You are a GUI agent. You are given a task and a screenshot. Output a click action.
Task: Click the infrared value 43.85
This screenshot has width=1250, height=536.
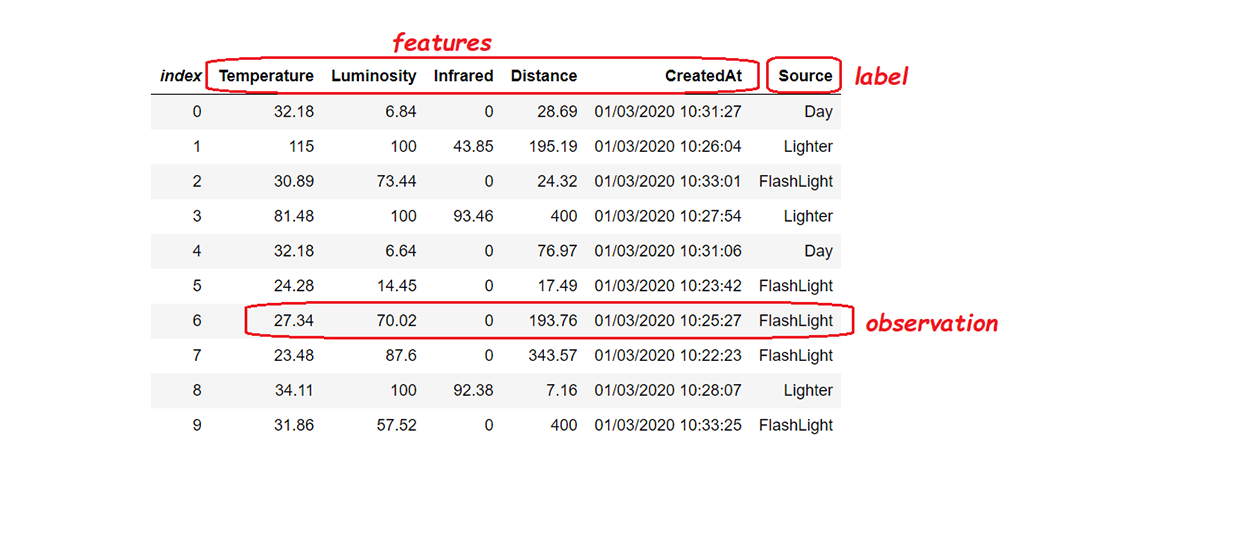(x=472, y=146)
